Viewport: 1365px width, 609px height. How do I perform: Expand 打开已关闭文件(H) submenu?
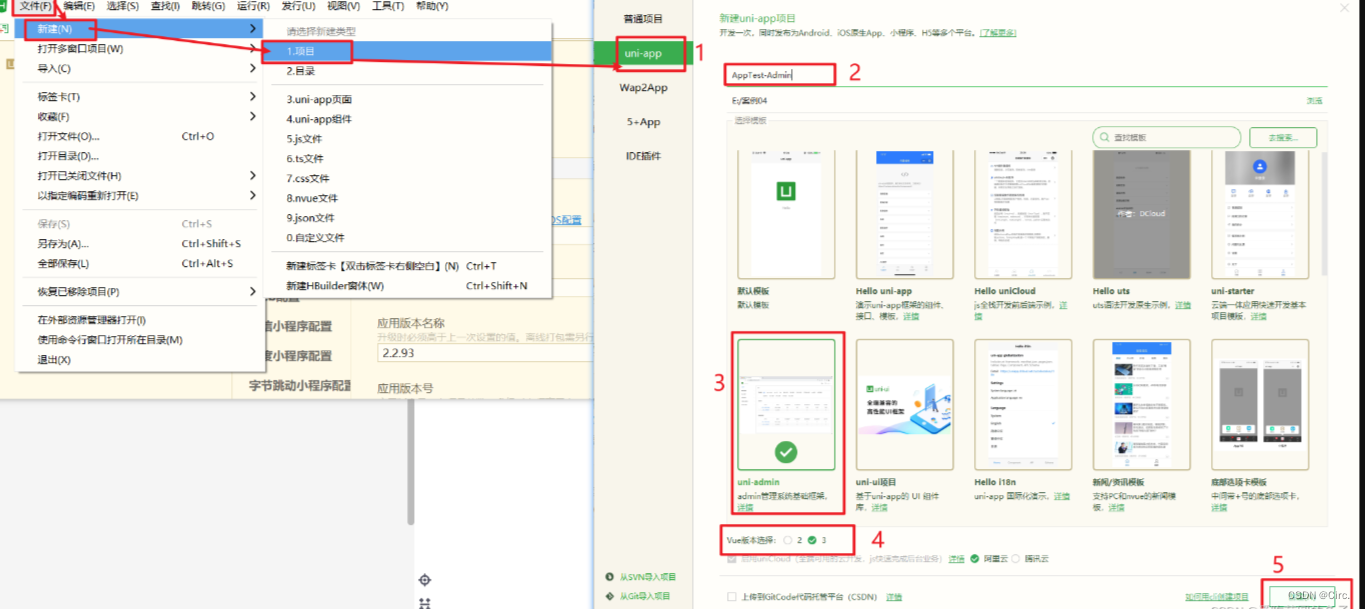tap(141, 176)
